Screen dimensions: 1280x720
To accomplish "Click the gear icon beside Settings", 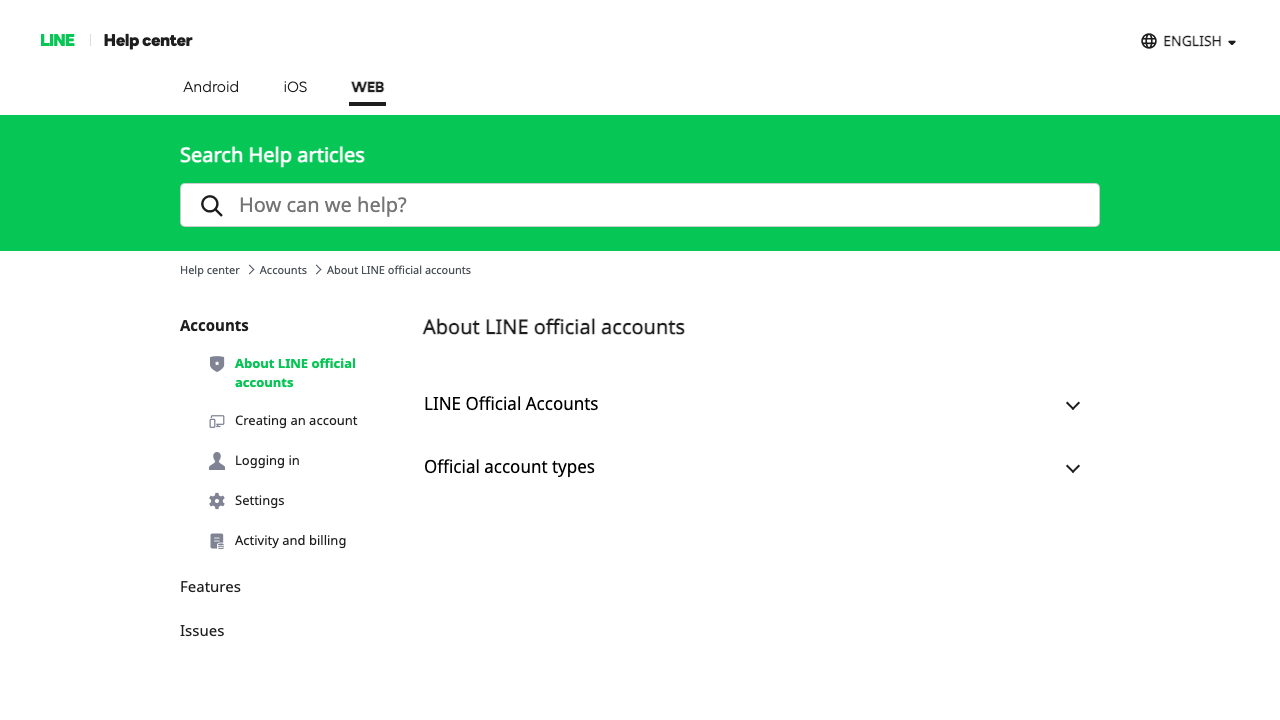I will pos(217,501).
